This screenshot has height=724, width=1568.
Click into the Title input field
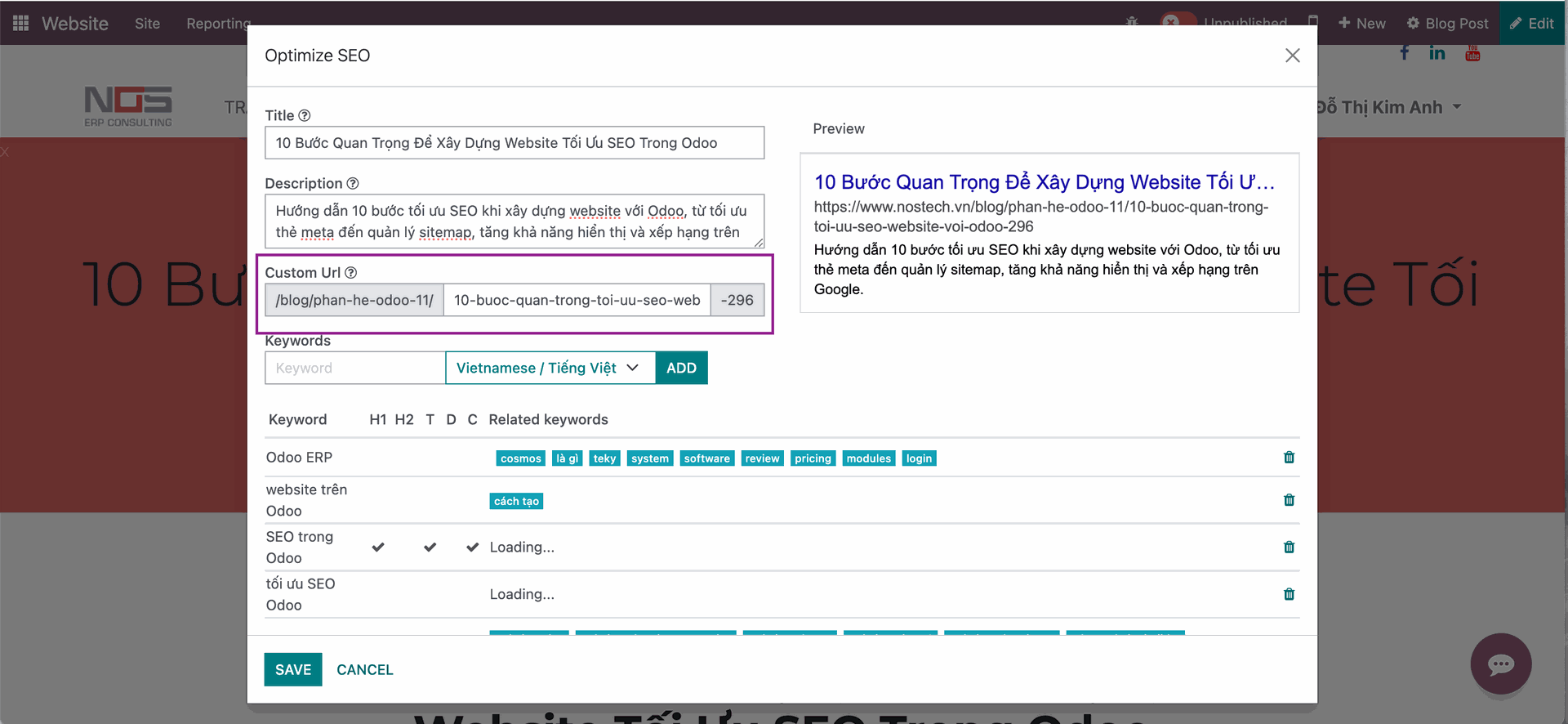pyautogui.click(x=514, y=143)
